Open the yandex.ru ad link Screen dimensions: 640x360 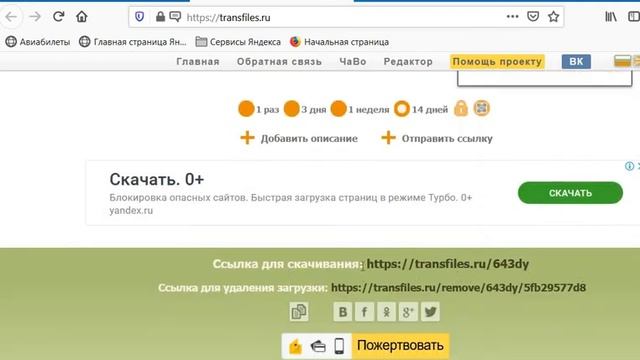131,211
